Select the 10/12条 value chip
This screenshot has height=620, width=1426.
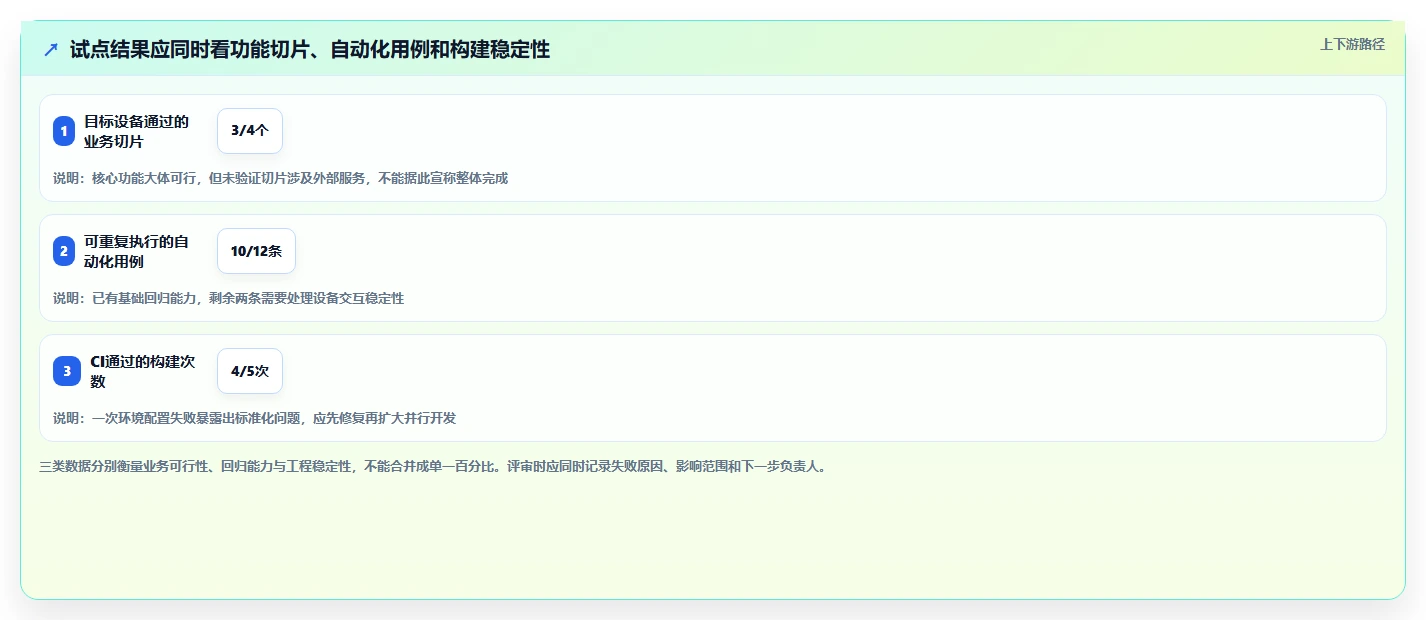point(256,251)
